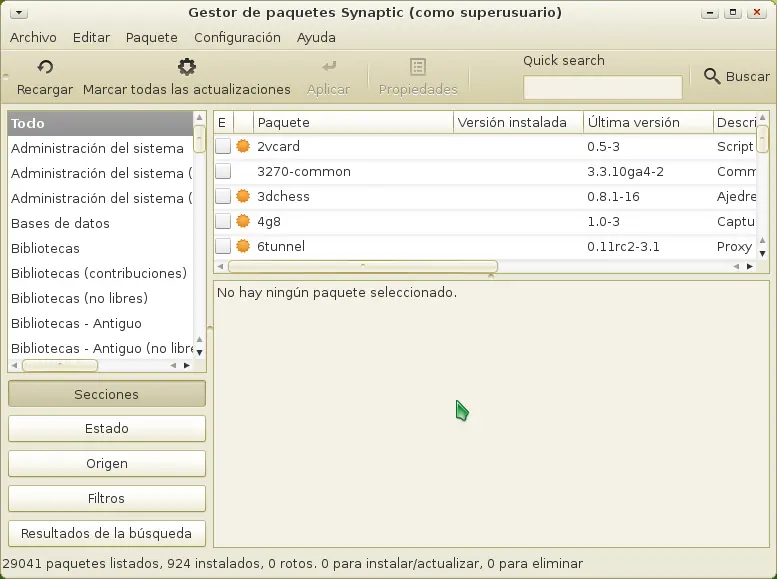777x579 pixels.
Task: Toggle the status checkbox for 6tunnel
Action: [223, 246]
